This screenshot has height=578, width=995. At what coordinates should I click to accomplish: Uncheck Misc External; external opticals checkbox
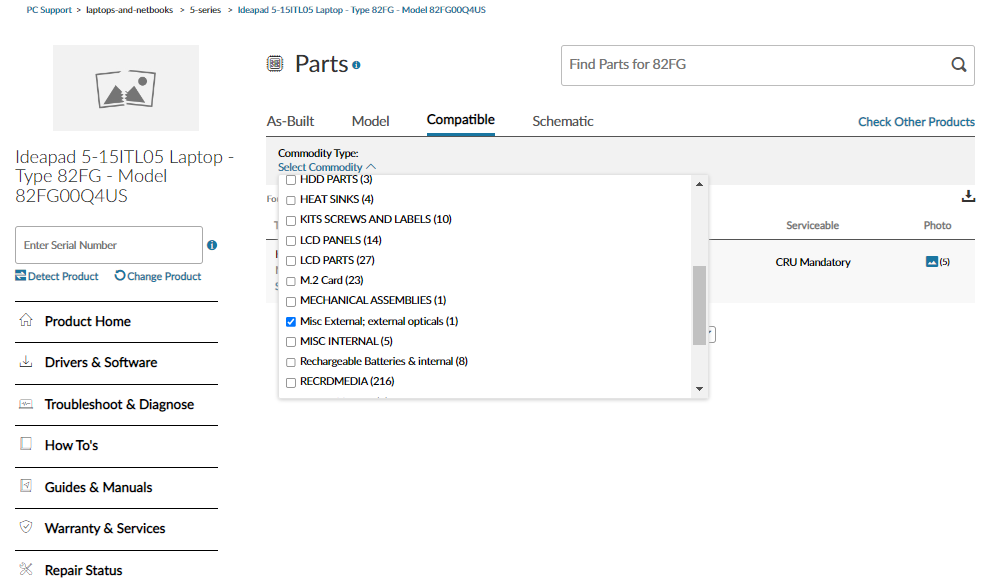click(x=291, y=322)
